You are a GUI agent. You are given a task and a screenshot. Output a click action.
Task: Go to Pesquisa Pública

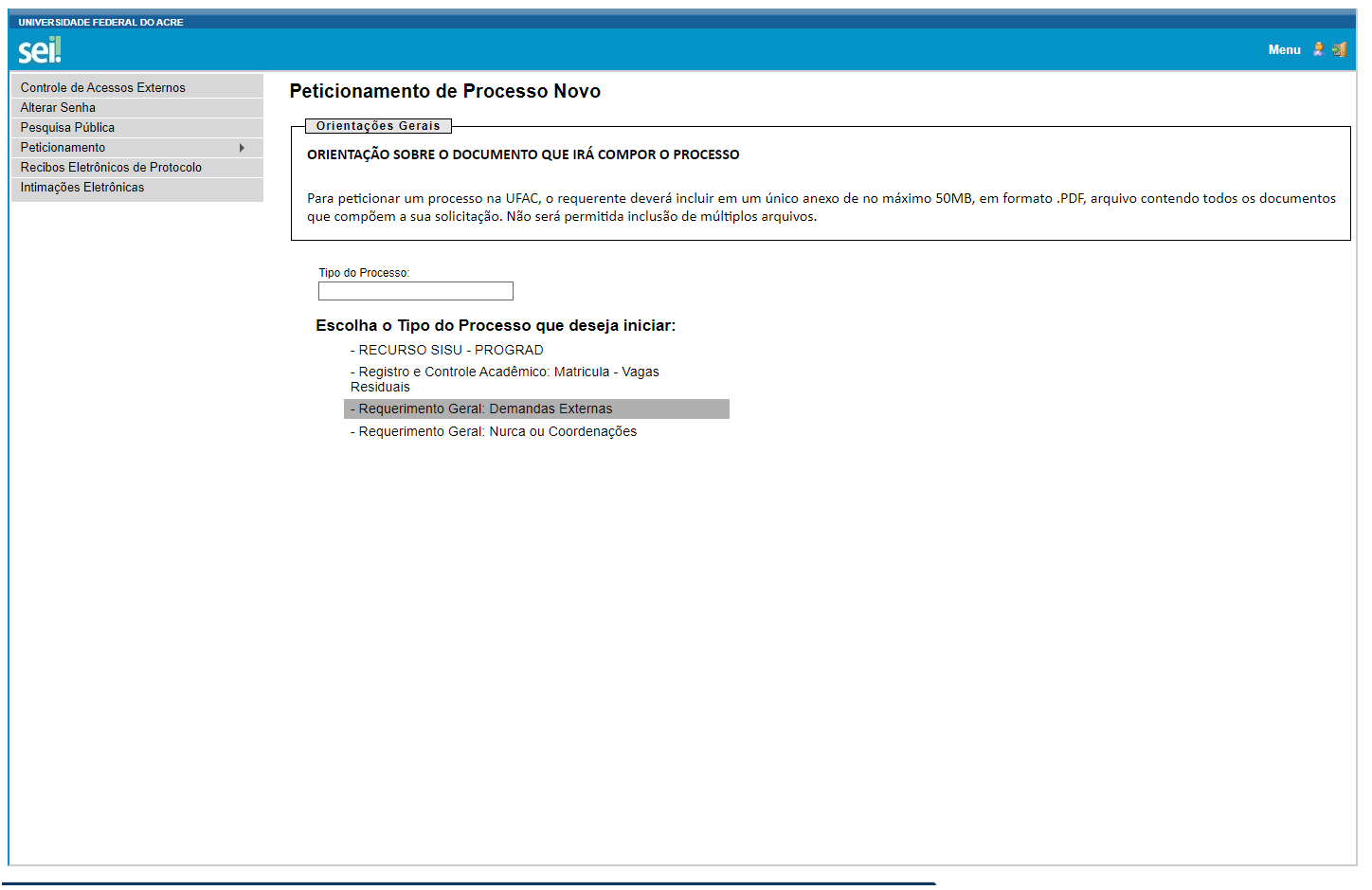[x=67, y=128]
